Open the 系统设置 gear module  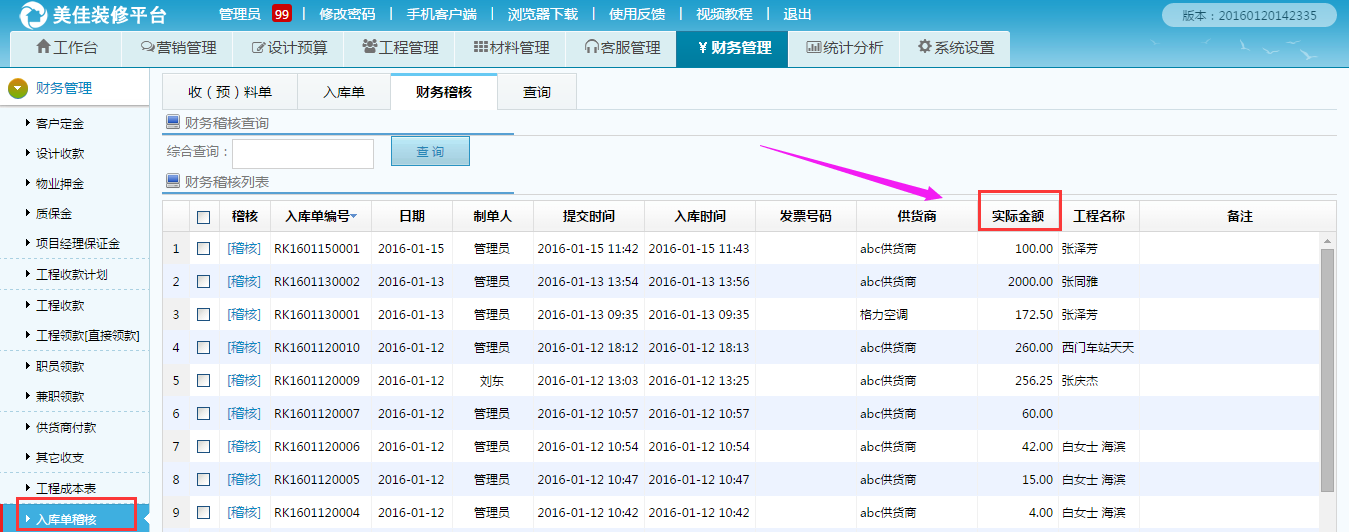pos(955,48)
